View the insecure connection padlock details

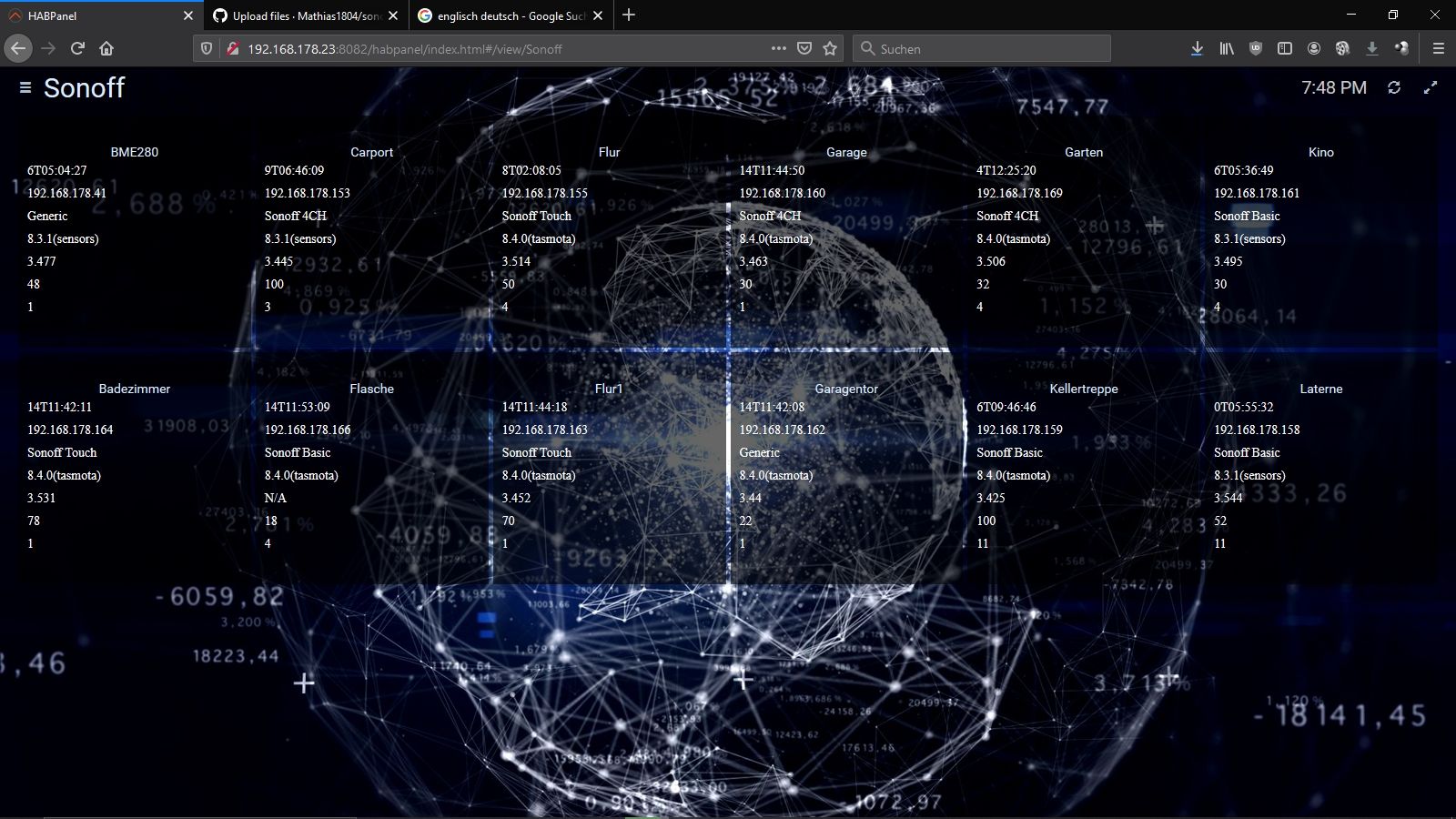click(x=232, y=48)
